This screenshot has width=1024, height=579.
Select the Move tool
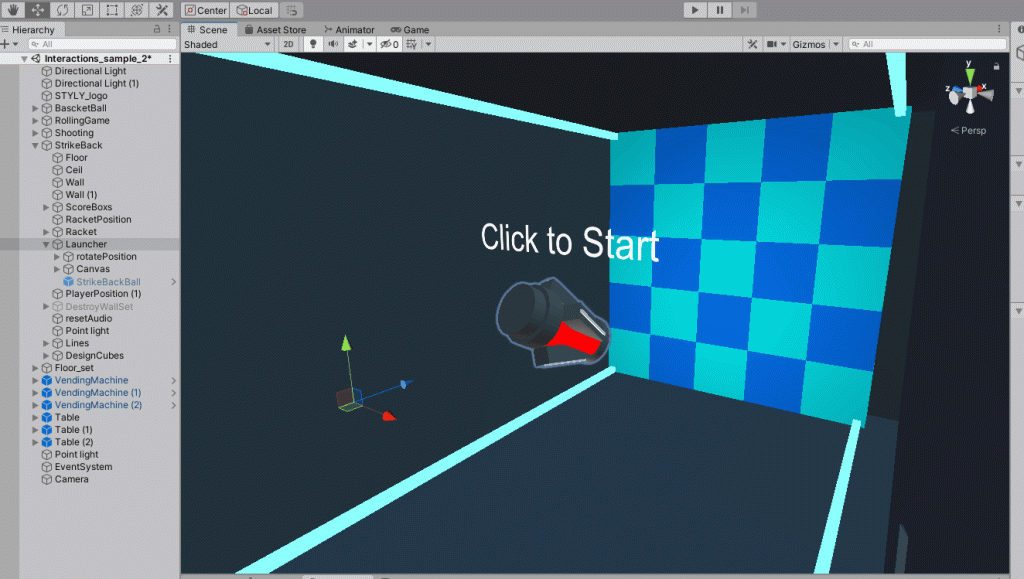(37, 10)
